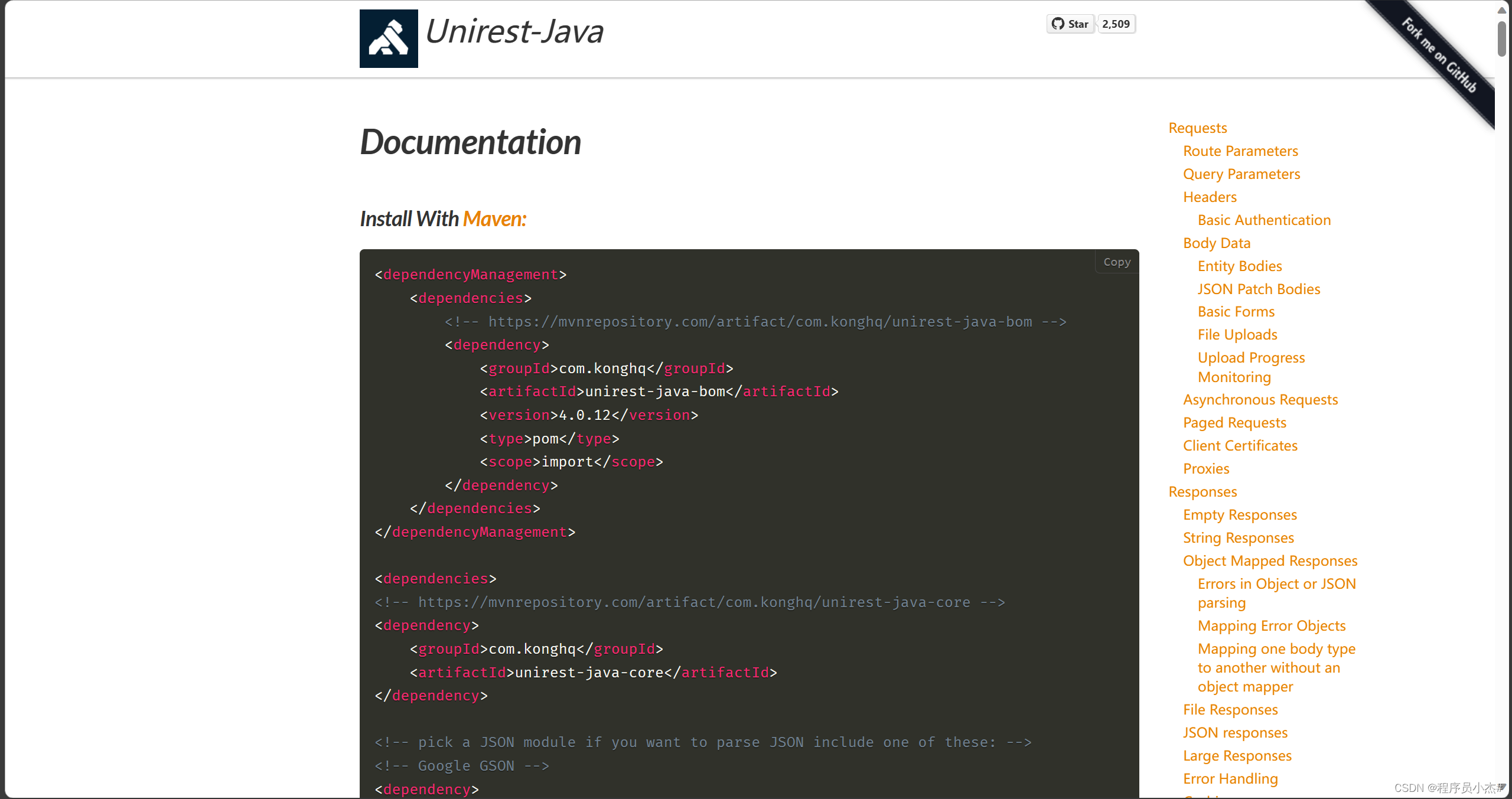Copy the Maven code block

pyautogui.click(x=1116, y=262)
